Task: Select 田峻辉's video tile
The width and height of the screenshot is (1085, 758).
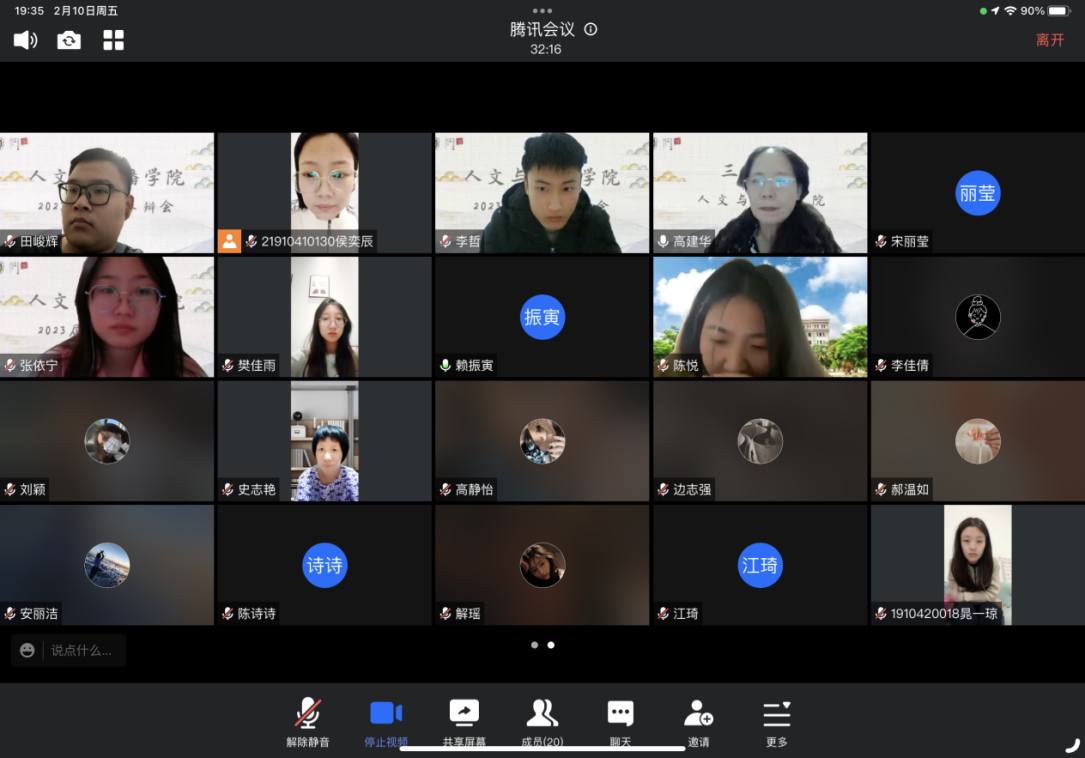Action: (107, 192)
